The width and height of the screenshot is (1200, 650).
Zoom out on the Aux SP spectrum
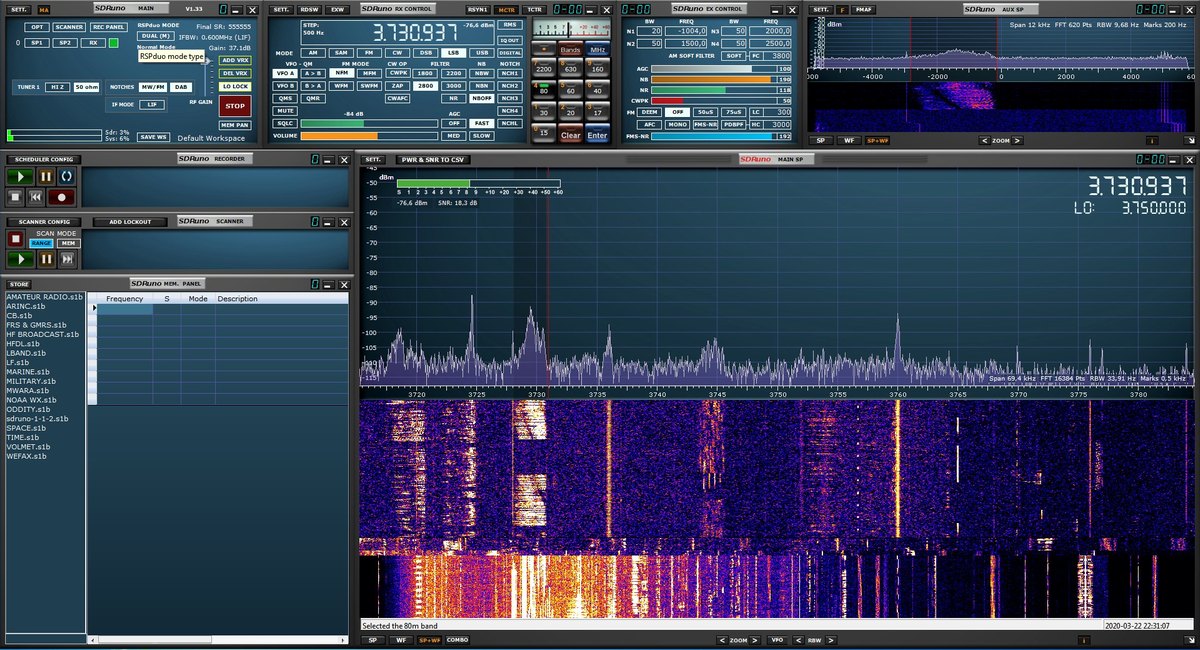(983, 140)
